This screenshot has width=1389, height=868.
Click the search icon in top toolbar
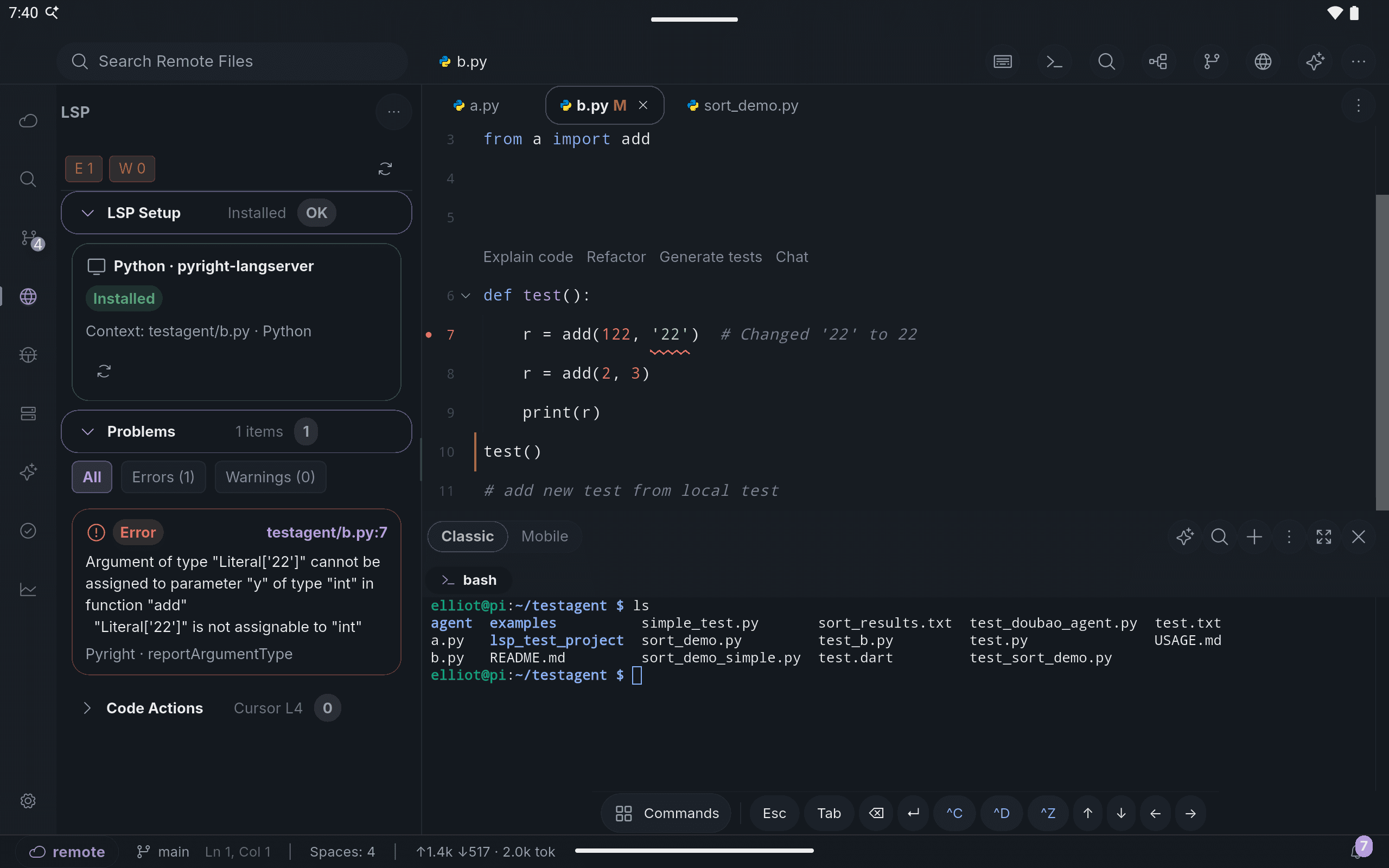point(1106,61)
